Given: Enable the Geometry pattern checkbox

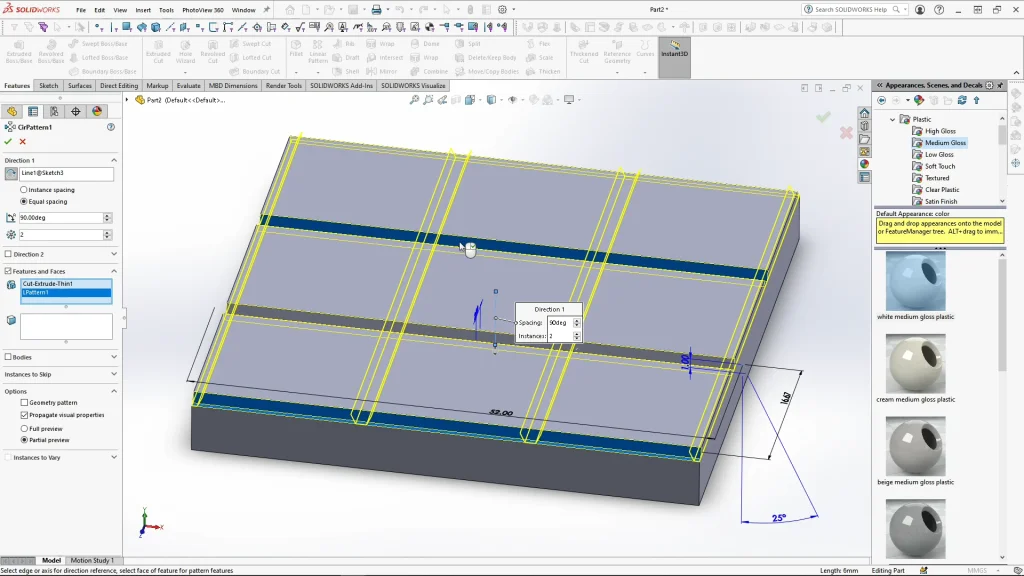Looking at the screenshot, I should tap(24, 403).
